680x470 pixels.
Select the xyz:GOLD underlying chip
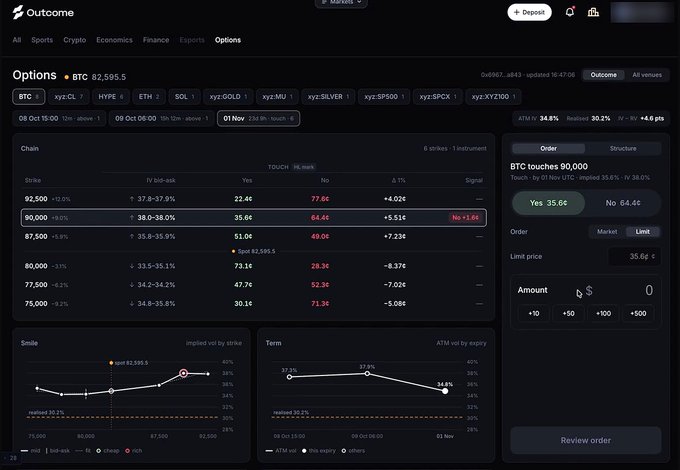click(228, 97)
